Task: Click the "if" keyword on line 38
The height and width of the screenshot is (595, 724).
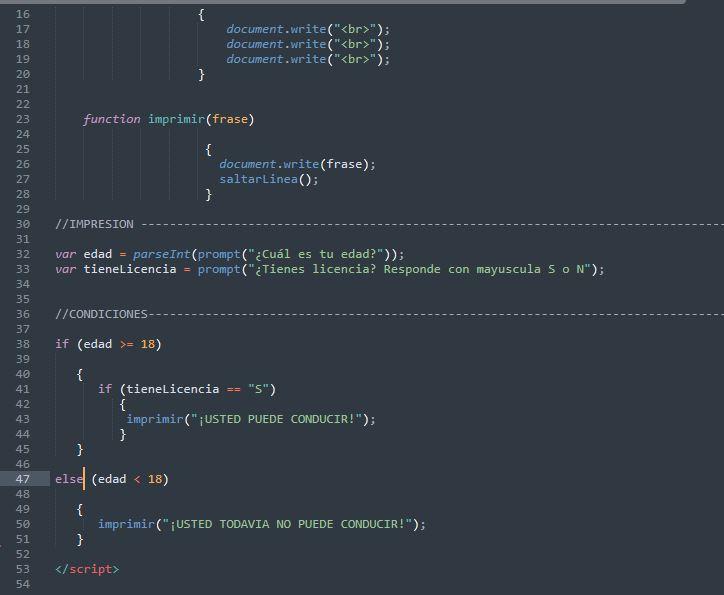Action: (x=62, y=344)
